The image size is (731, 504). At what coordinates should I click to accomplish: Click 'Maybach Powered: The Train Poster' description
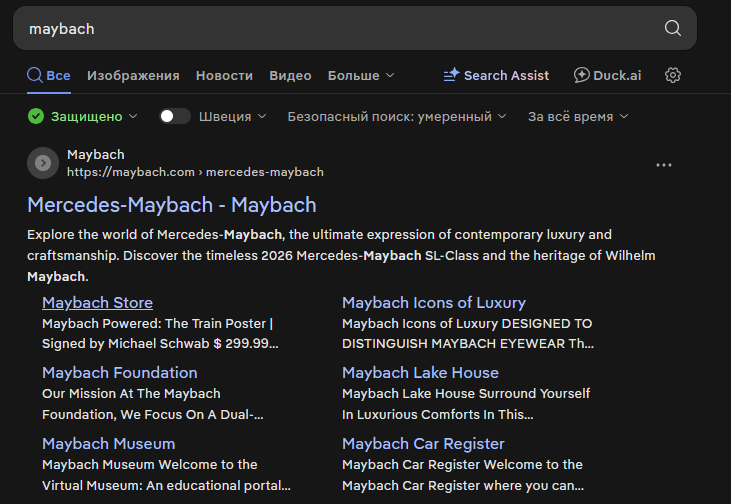coord(160,333)
